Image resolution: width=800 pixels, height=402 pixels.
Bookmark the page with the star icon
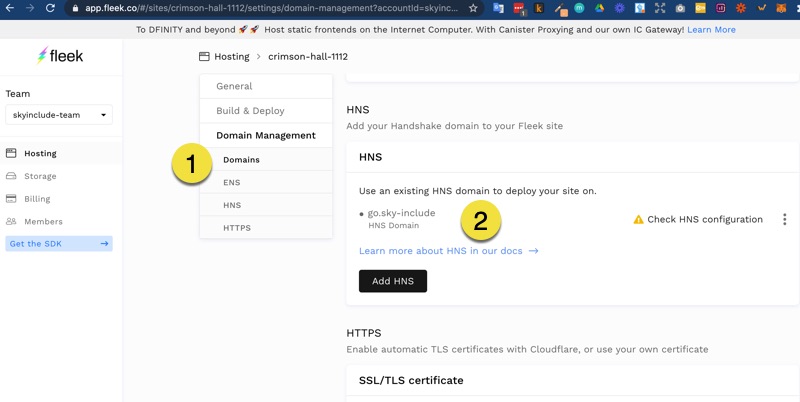[473, 8]
